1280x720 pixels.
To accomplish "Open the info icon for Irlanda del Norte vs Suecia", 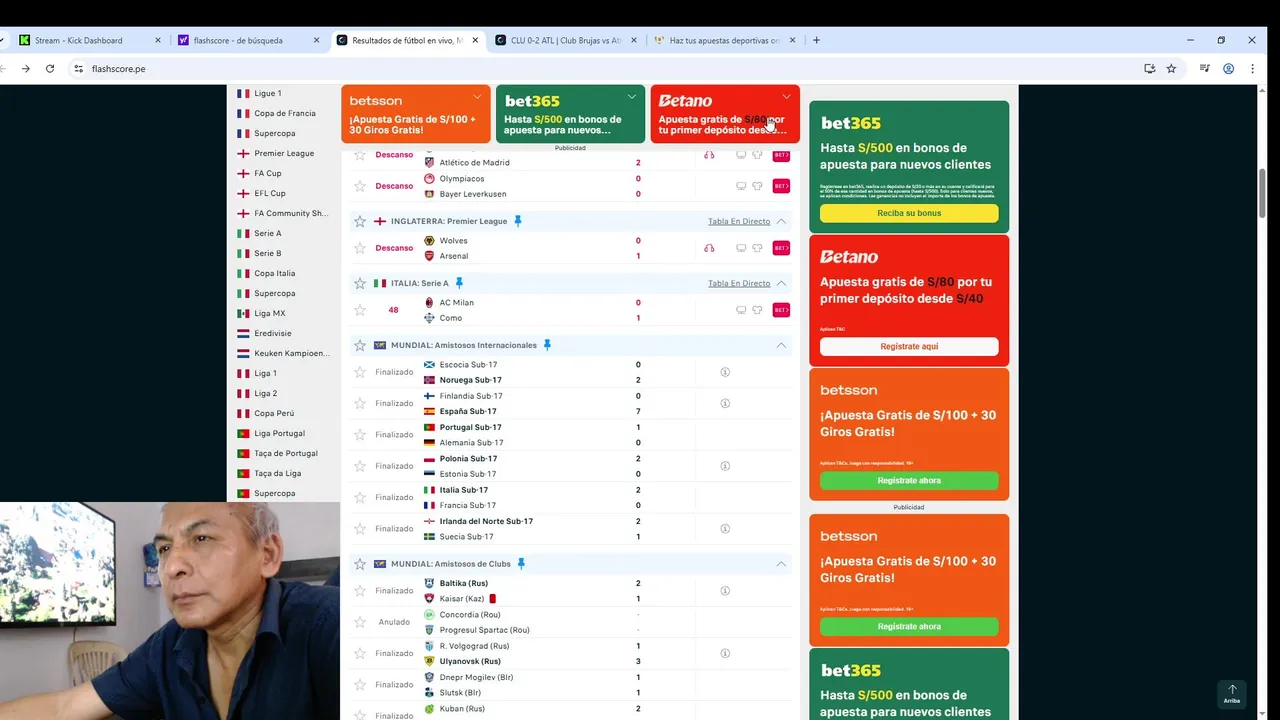I will (725, 528).
